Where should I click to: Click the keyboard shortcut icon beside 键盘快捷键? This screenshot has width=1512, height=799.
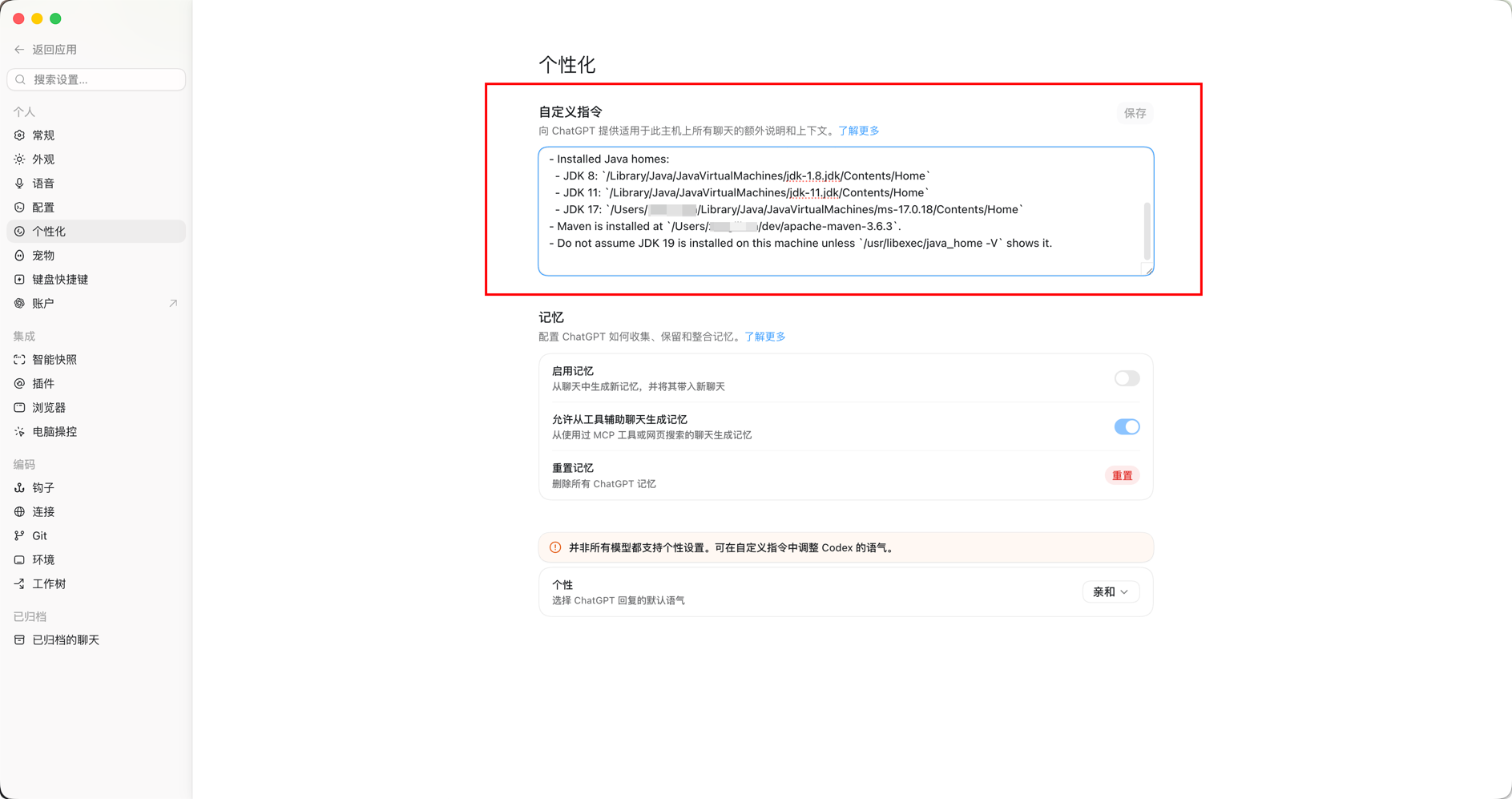19,280
